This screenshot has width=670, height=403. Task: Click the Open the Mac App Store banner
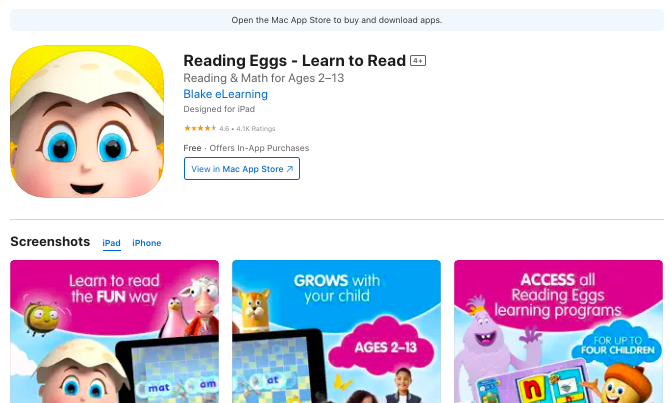(337, 20)
